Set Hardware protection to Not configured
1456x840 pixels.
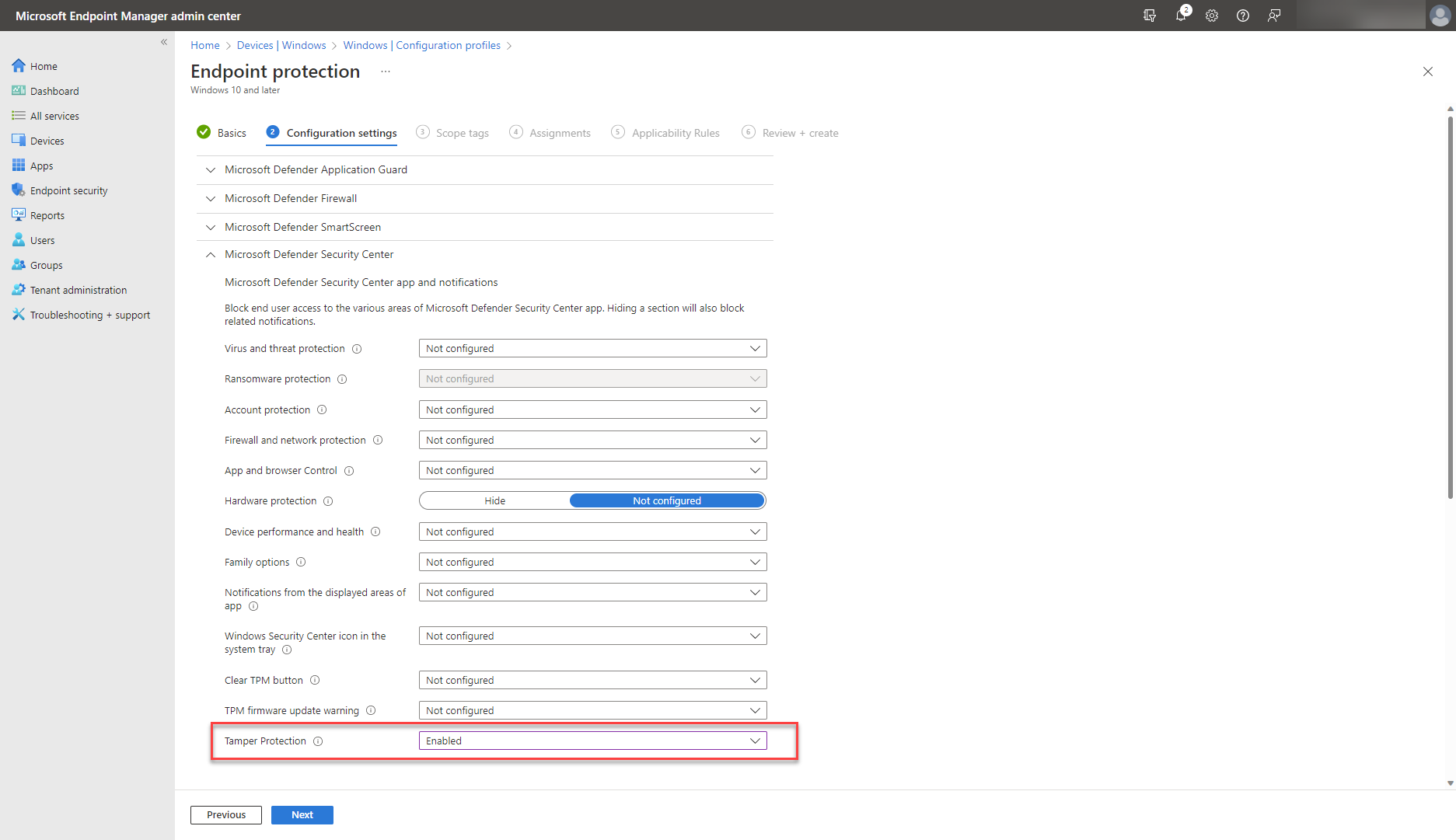coord(667,501)
